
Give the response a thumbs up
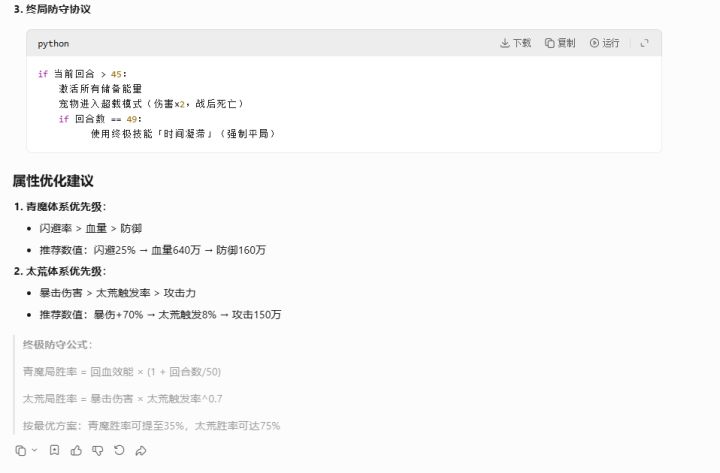coord(76,450)
